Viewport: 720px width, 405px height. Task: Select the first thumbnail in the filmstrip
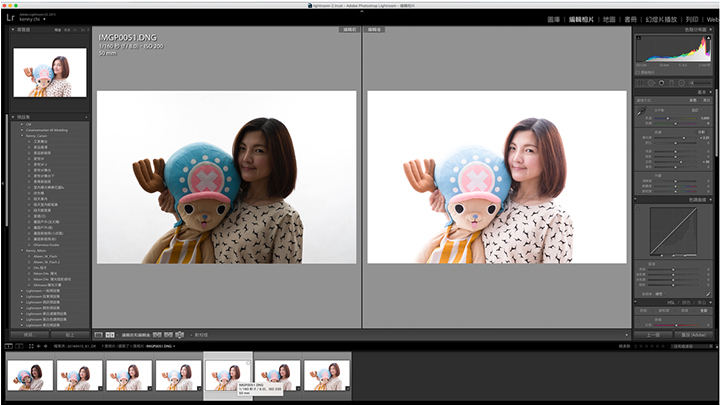pyautogui.click(x=30, y=375)
